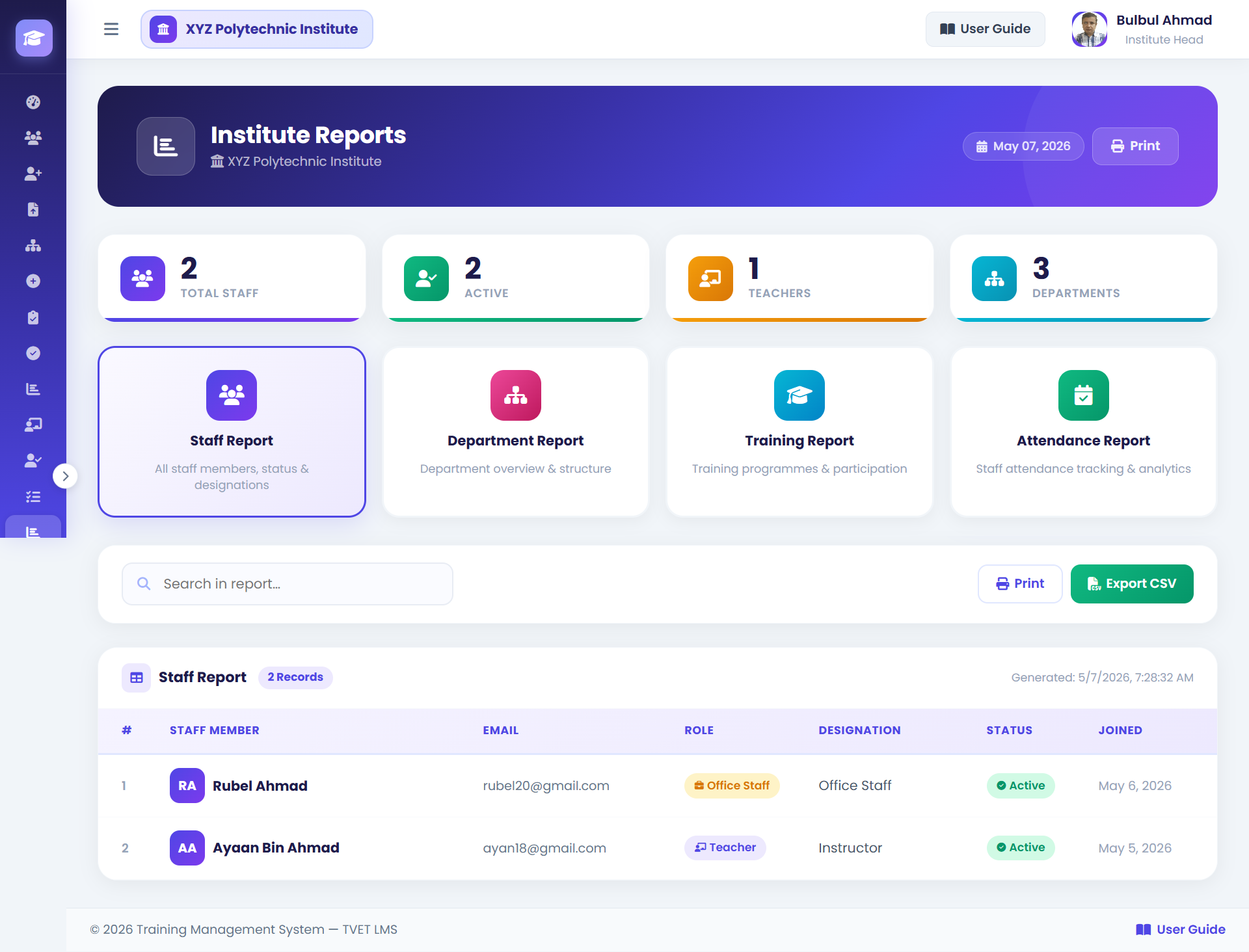Viewport: 1249px width, 952px height.
Task: Open the dashboard gauge icon in sidebar
Action: (33, 102)
